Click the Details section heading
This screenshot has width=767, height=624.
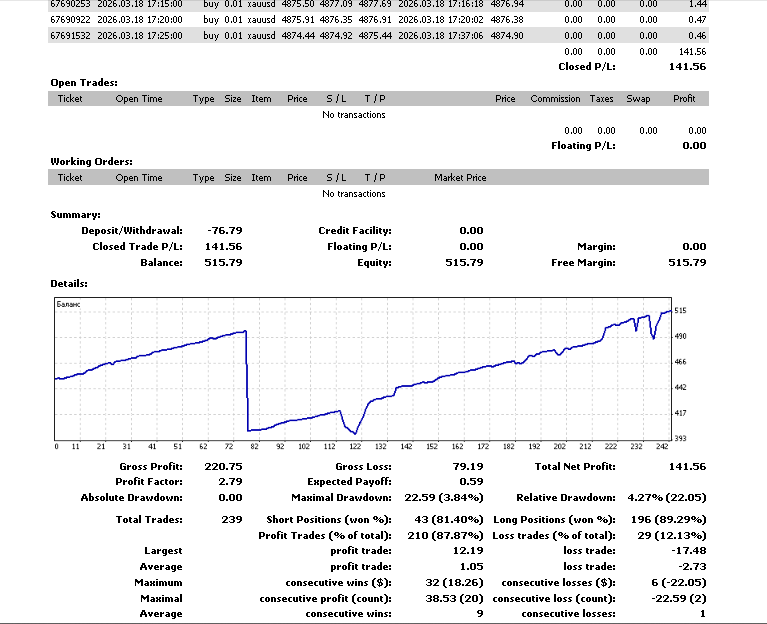[x=69, y=284]
